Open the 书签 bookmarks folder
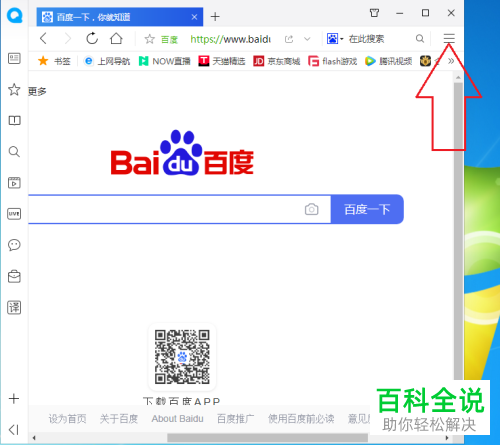Image resolution: width=500 pixels, height=445 pixels. (x=54, y=61)
